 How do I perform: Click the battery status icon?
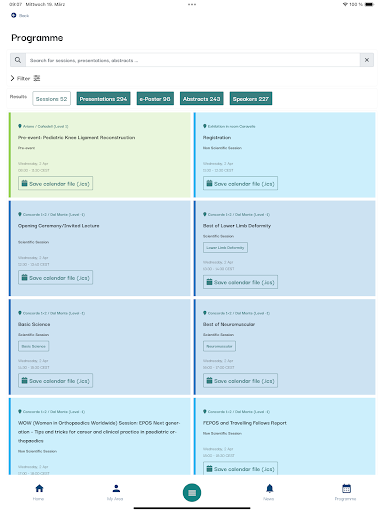click(x=369, y=4)
